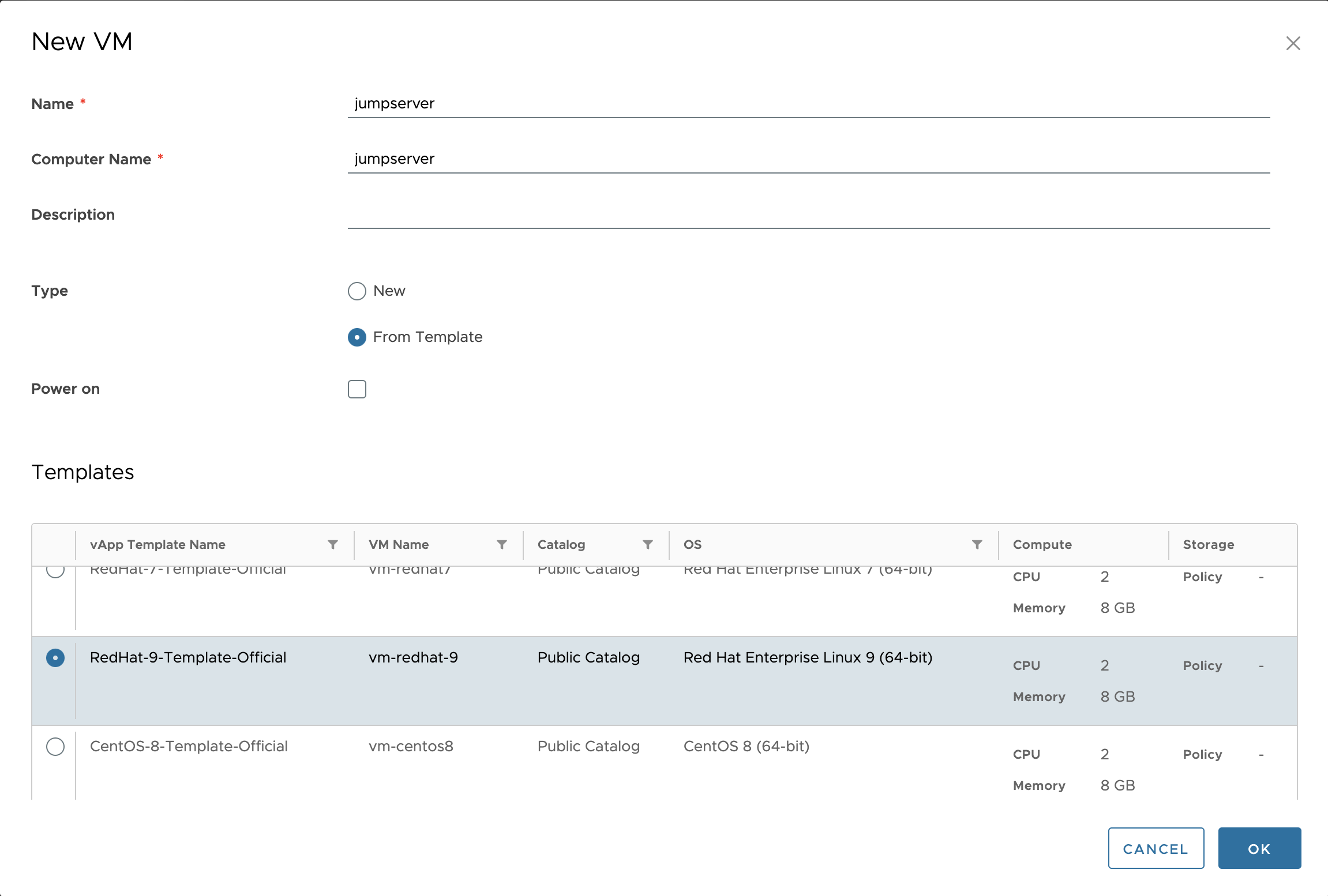Screen dimensions: 1328x896
Task: Click the Red Hat Enterprise Linux 9 OS cell
Action: [808, 657]
